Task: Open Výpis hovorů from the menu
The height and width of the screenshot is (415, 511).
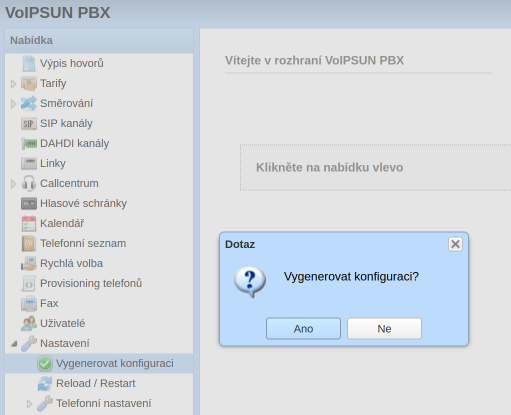Action: 99,63
